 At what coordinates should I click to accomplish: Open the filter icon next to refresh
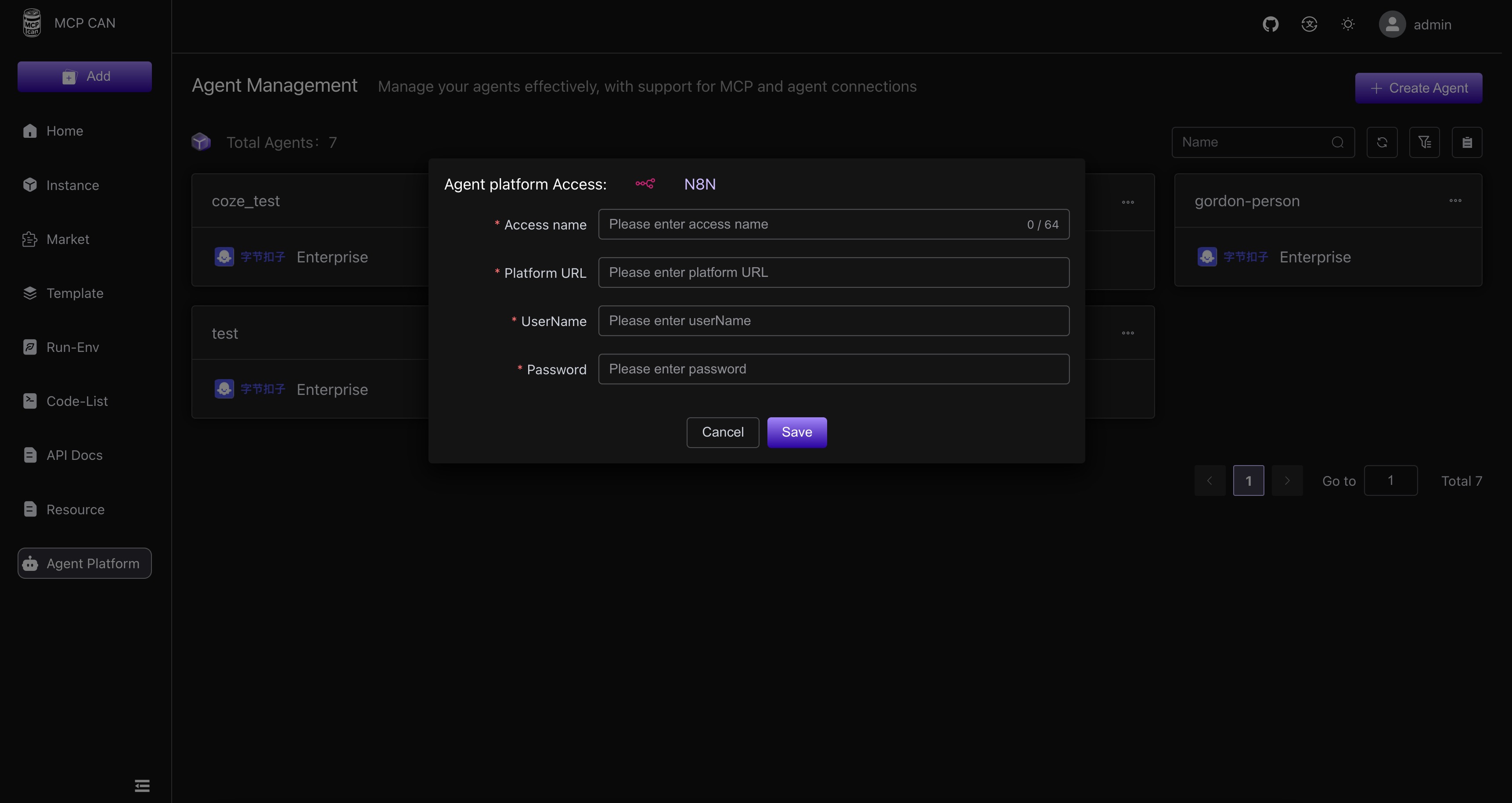1424,142
